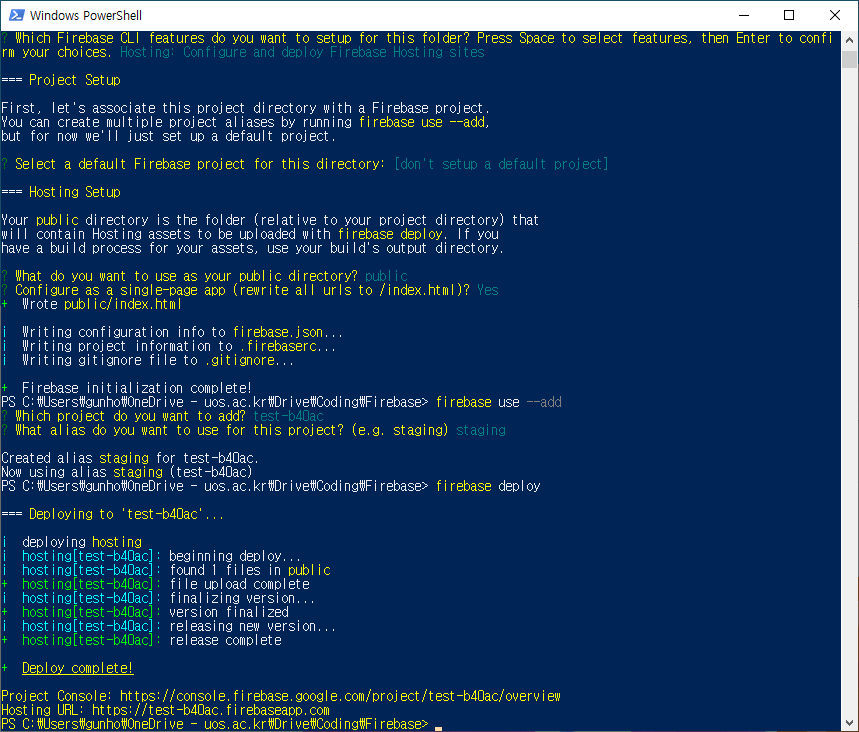Viewport: 859px width, 732px height.
Task: Click the scrollbar up arrow
Action: [x=849, y=40]
